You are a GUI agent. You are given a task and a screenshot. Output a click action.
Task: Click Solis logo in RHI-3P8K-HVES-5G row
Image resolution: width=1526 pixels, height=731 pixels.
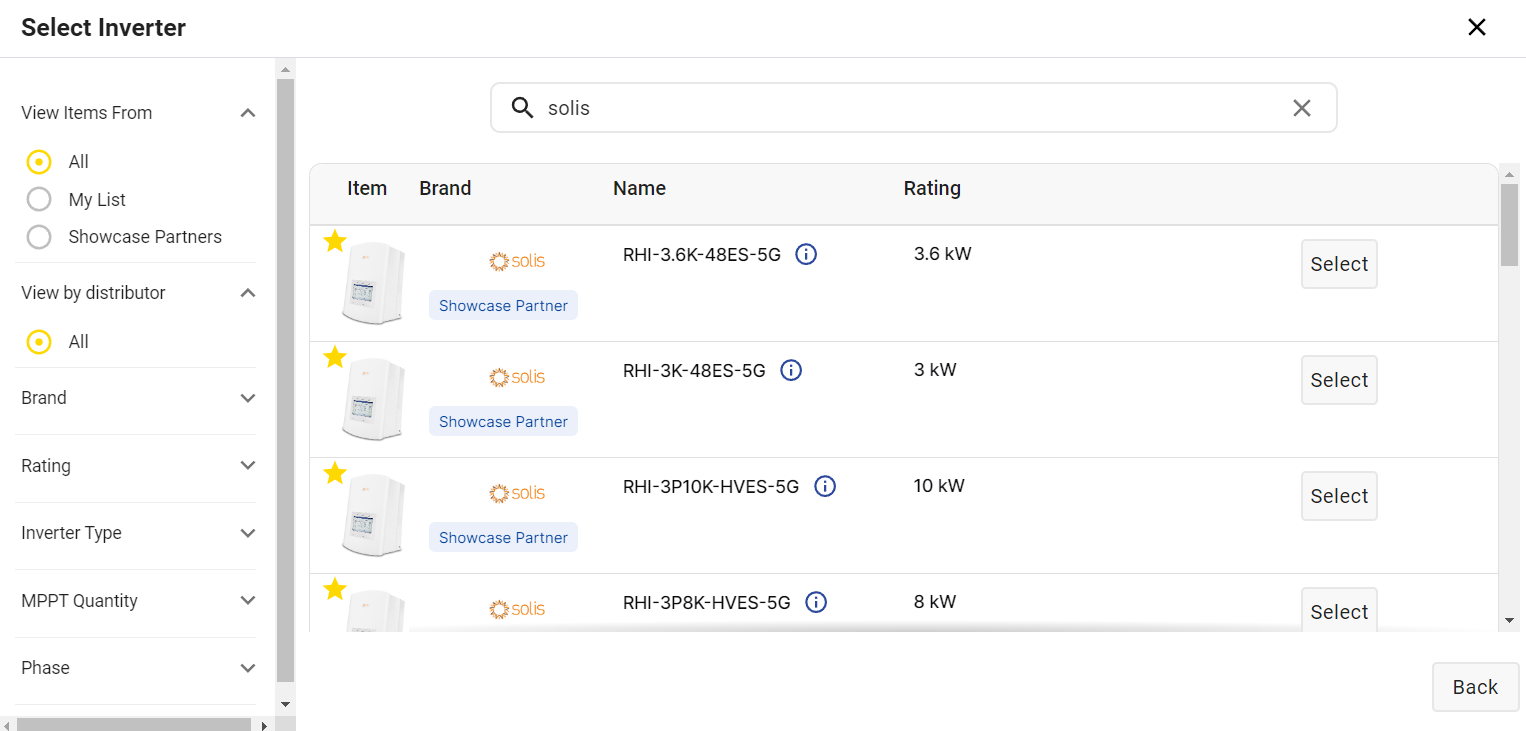click(517, 609)
